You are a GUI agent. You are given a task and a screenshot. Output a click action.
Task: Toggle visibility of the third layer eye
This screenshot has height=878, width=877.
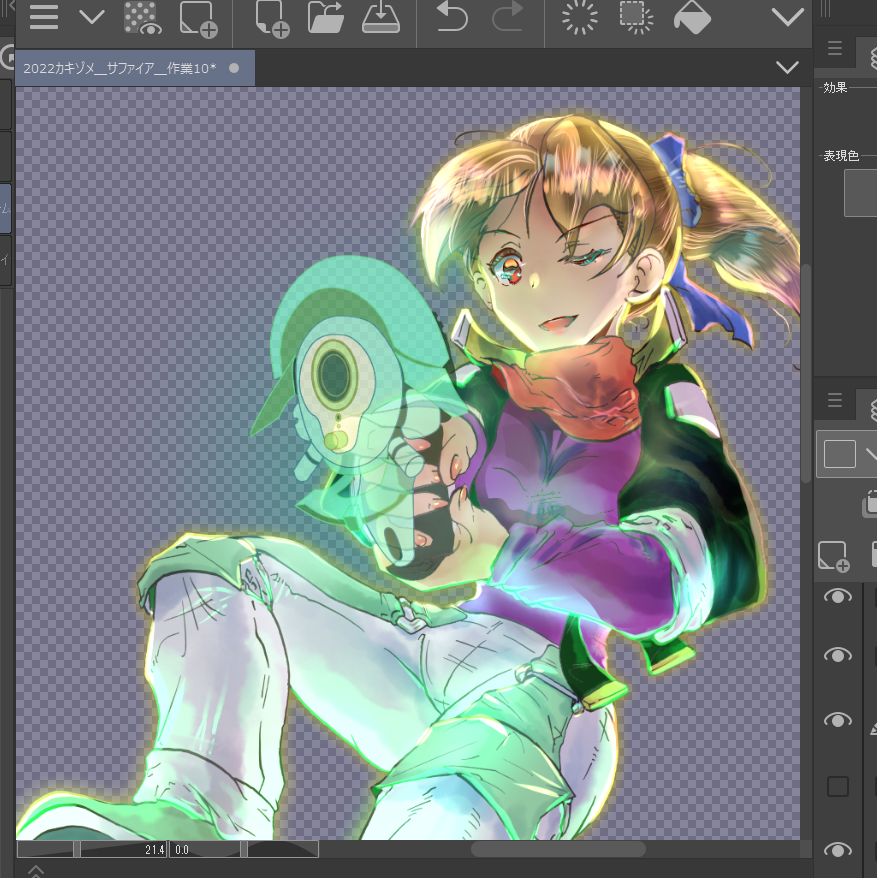838,720
